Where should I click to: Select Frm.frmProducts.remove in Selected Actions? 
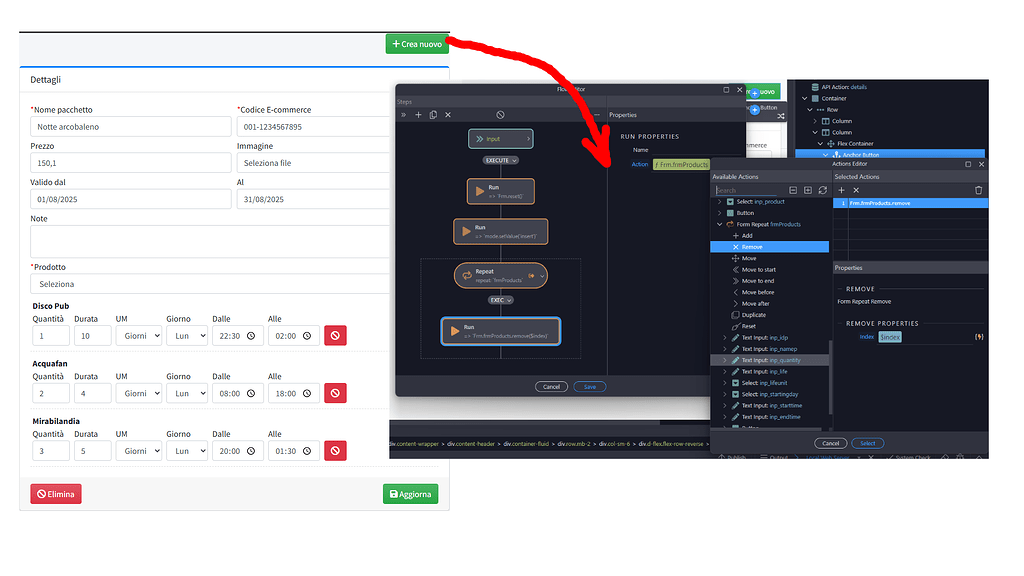click(x=910, y=203)
